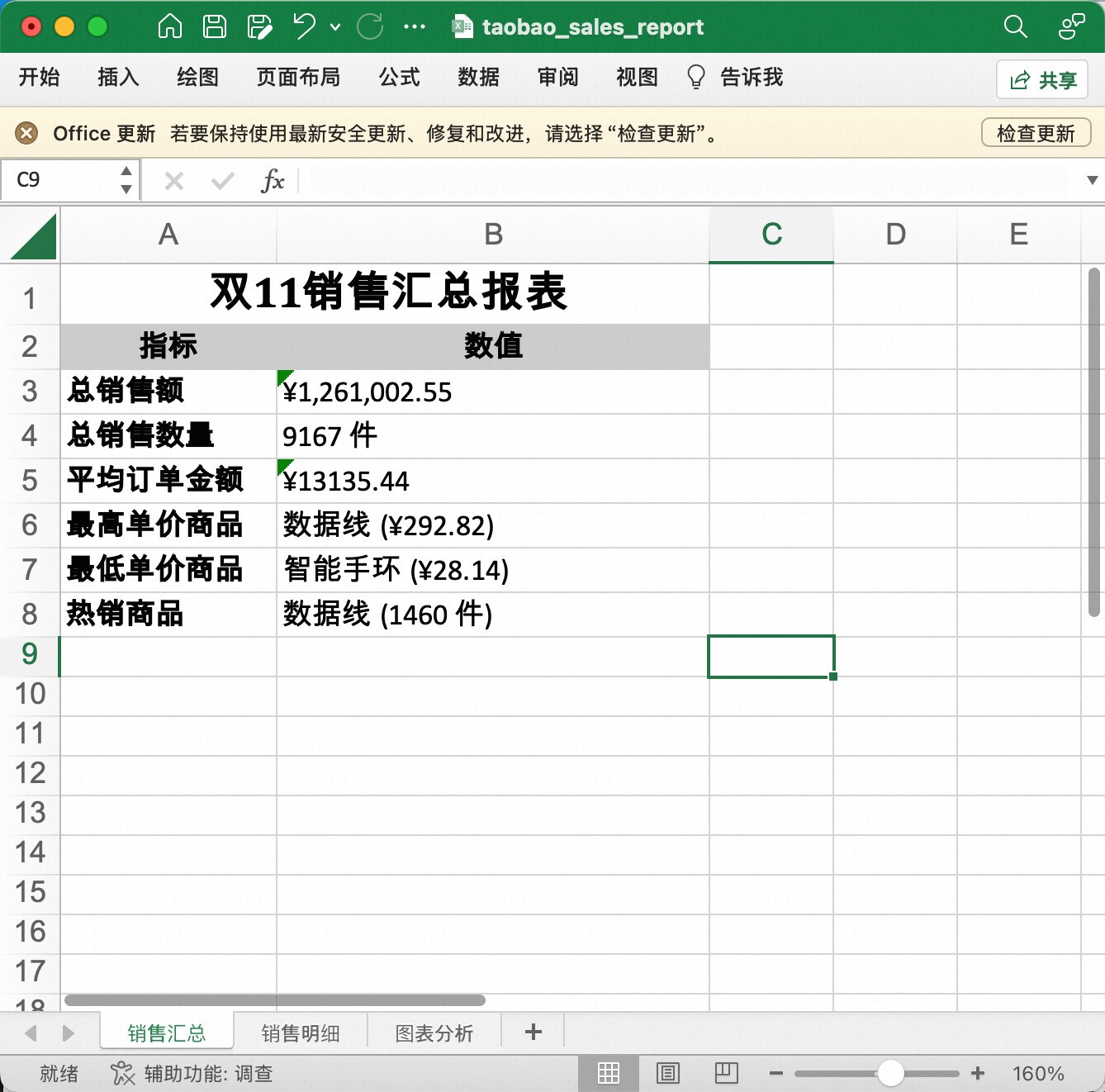1105x1092 pixels.
Task: Click the Save floppy disk icon
Action: [x=215, y=26]
